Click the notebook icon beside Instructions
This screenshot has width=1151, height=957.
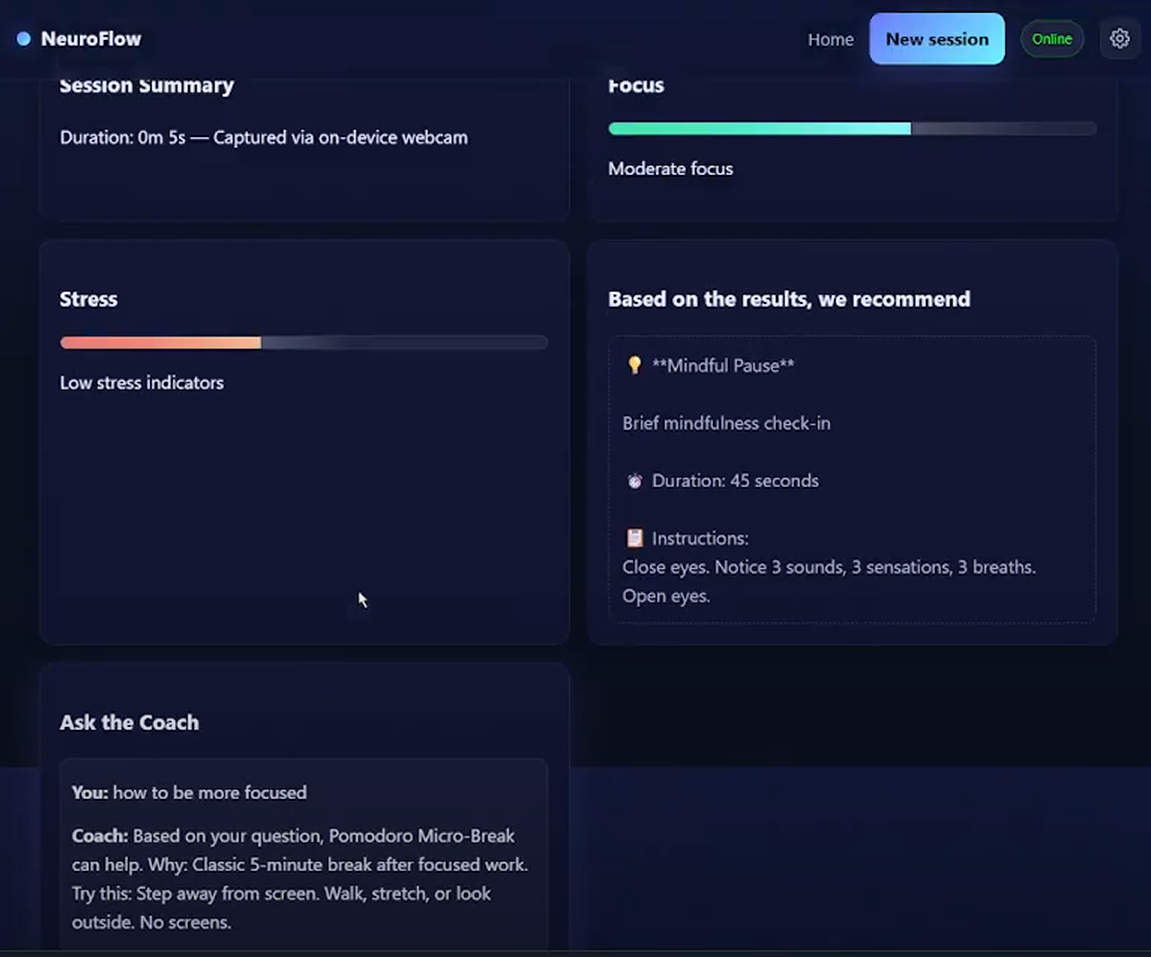(634, 538)
